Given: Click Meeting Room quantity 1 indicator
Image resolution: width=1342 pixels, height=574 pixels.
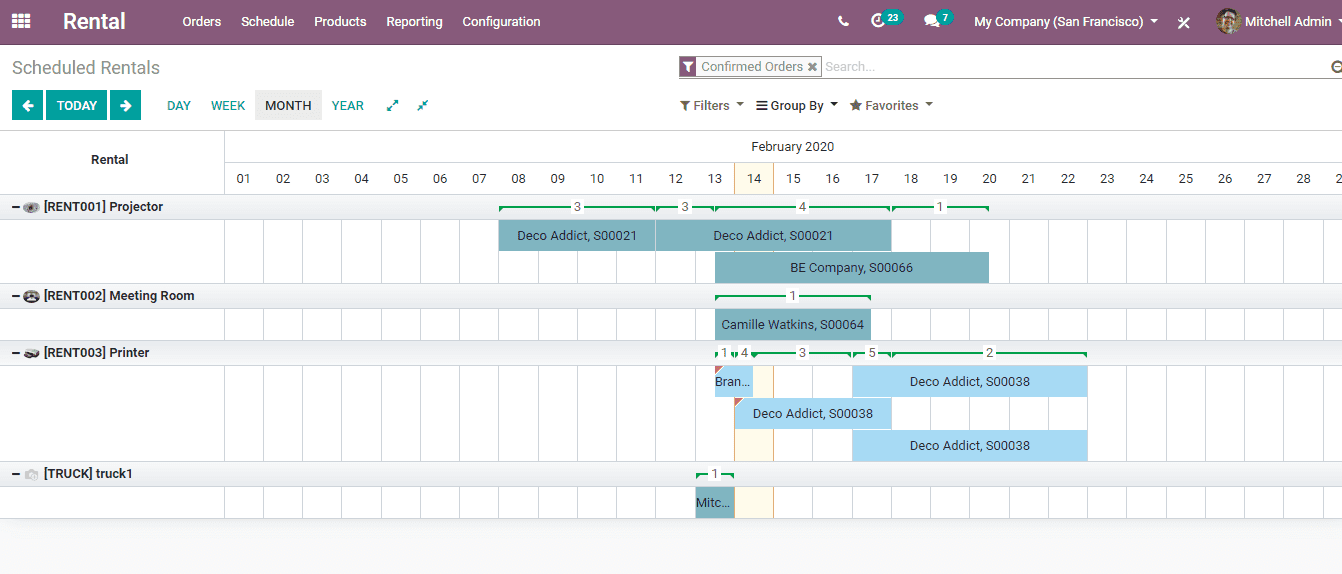Looking at the screenshot, I should pyautogui.click(x=793, y=296).
